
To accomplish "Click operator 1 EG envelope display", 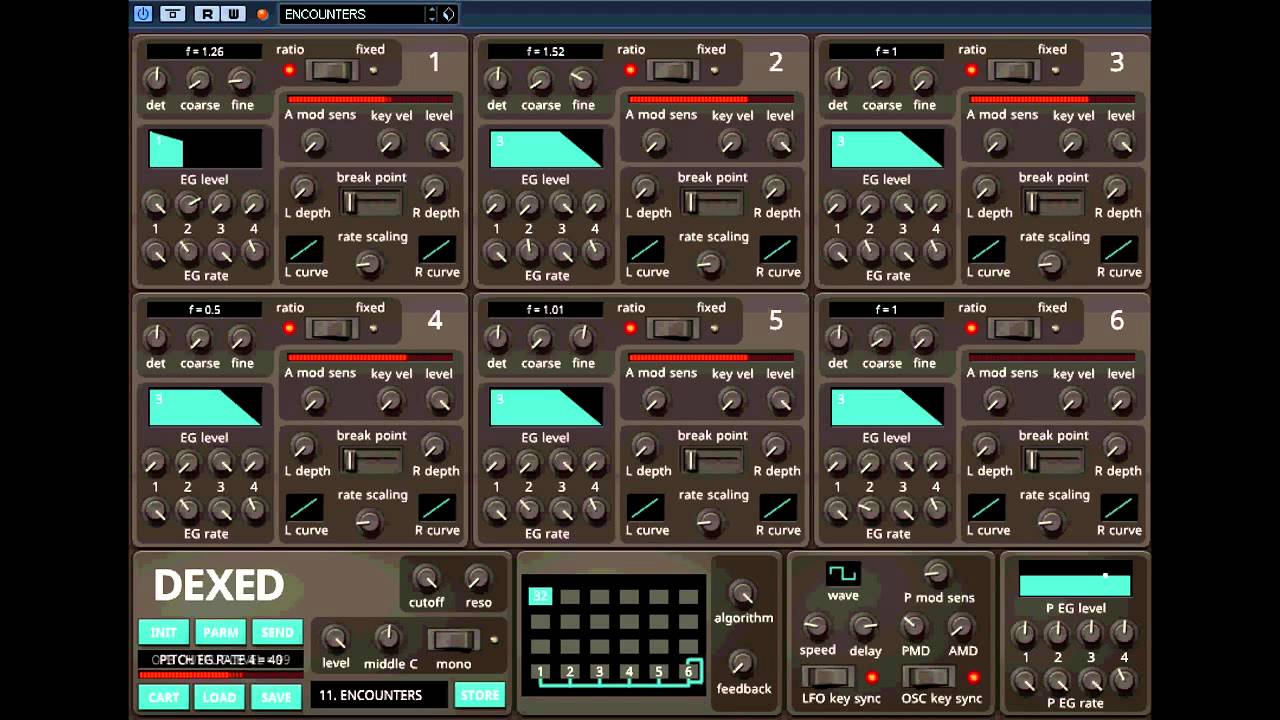I will pos(205,149).
